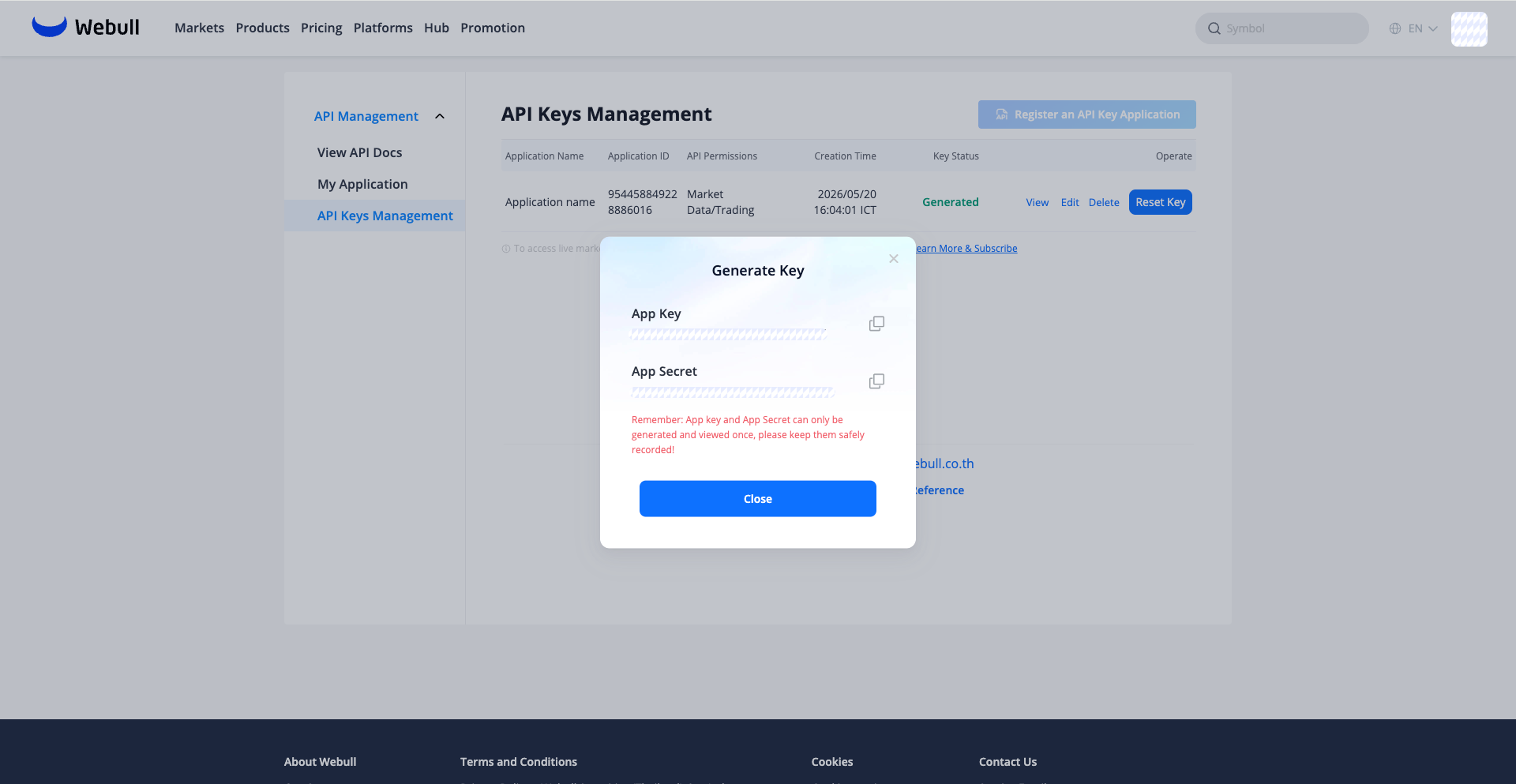
Task: Click the search magnifier icon
Action: [x=1214, y=28]
